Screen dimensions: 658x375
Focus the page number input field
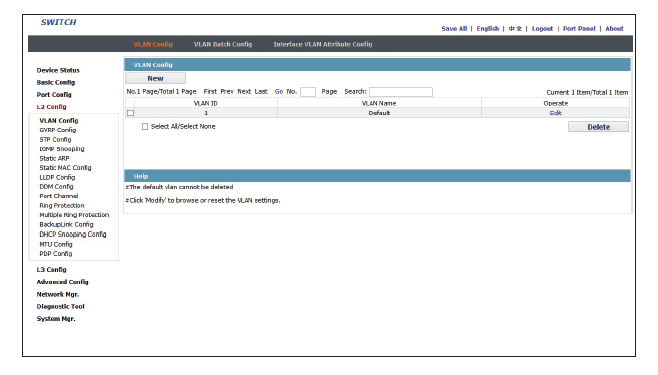[308, 92]
